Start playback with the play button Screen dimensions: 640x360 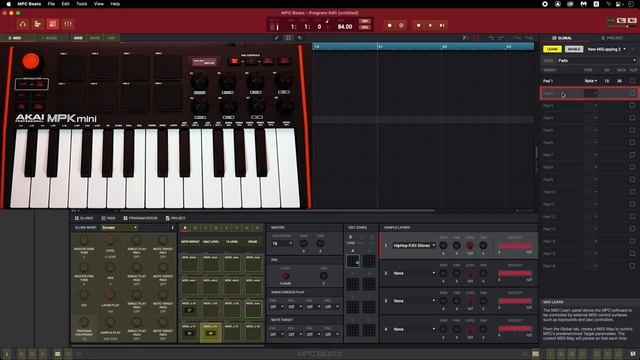(x=430, y=25)
